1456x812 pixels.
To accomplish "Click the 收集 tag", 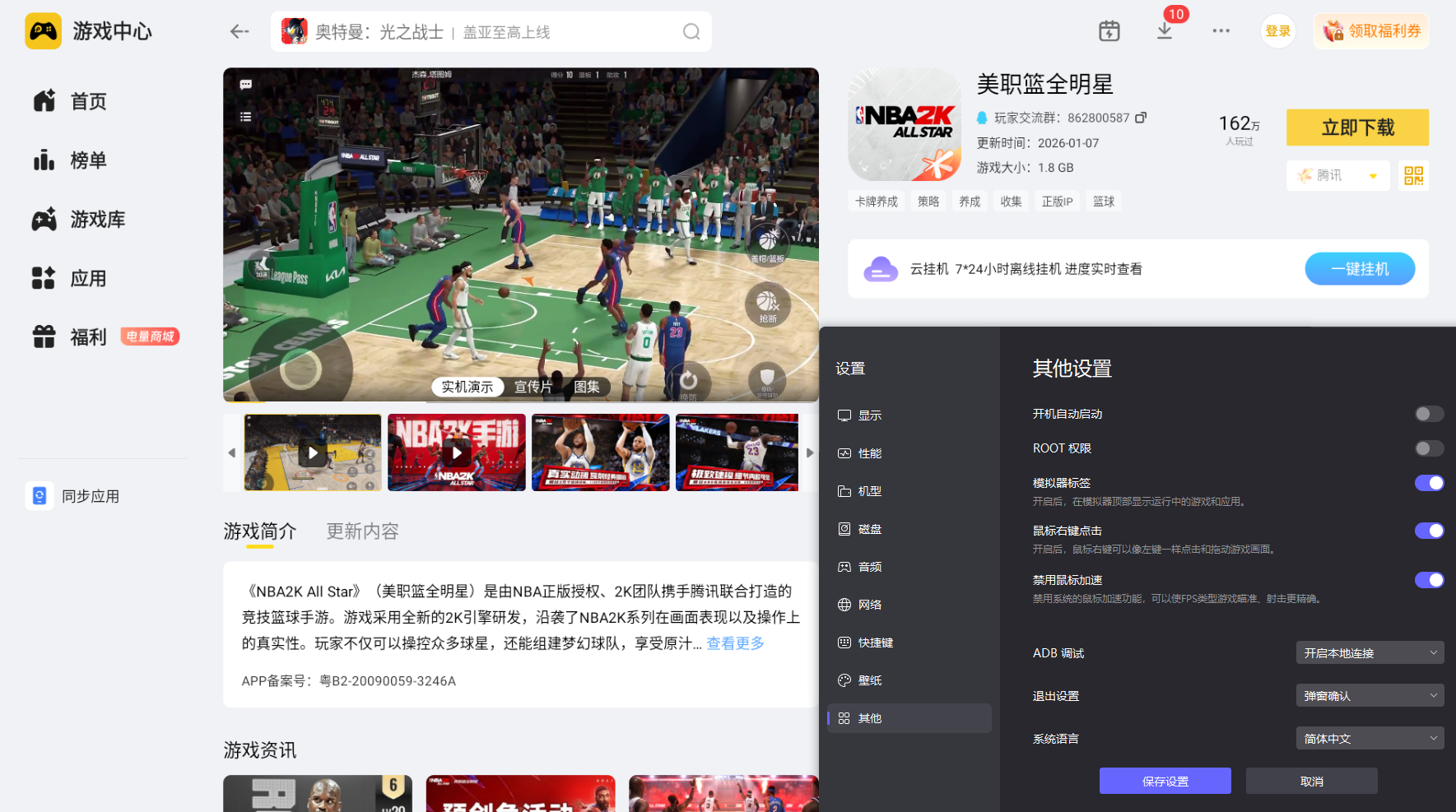I will pyautogui.click(x=1011, y=202).
